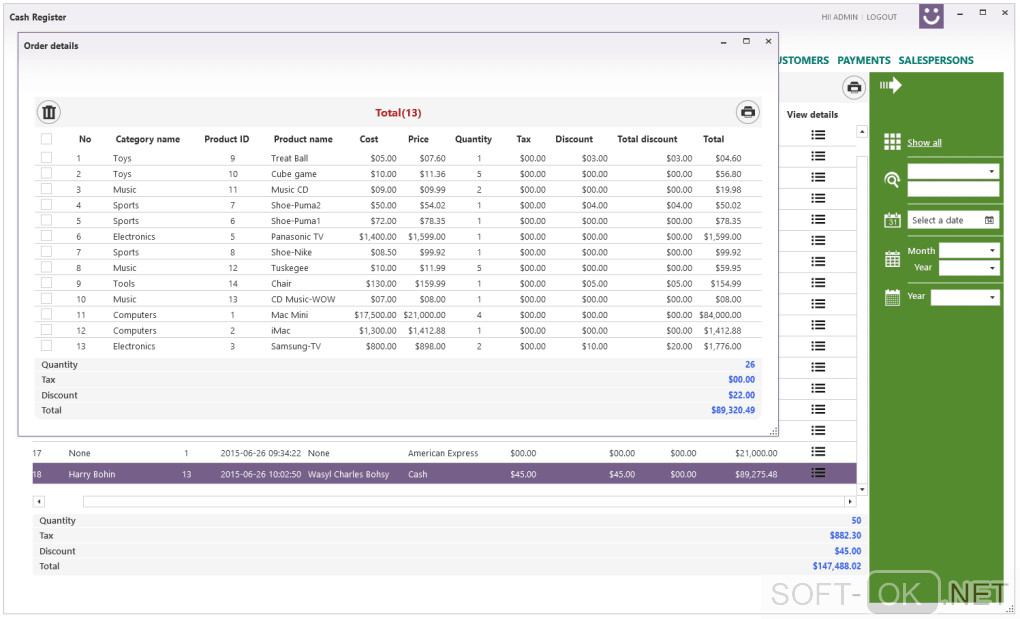The width and height of the screenshot is (1020, 619).
Task: Click the Quantity column header
Action: pos(473,139)
